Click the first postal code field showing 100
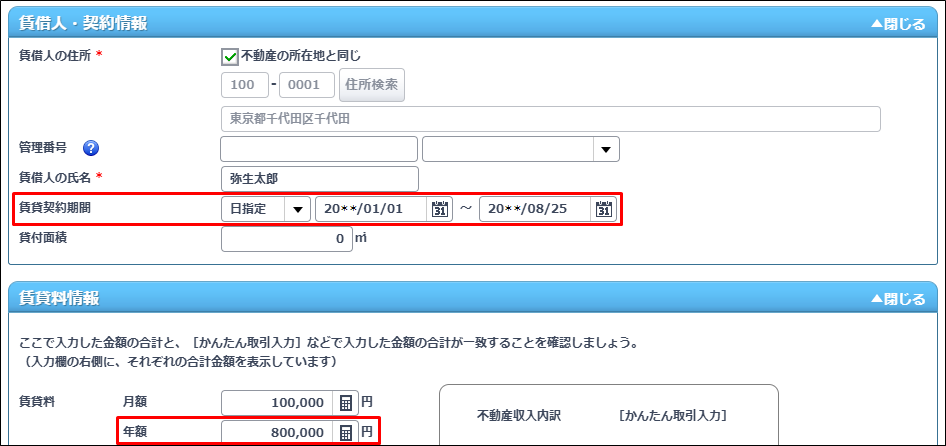946x446 pixels. click(x=244, y=85)
